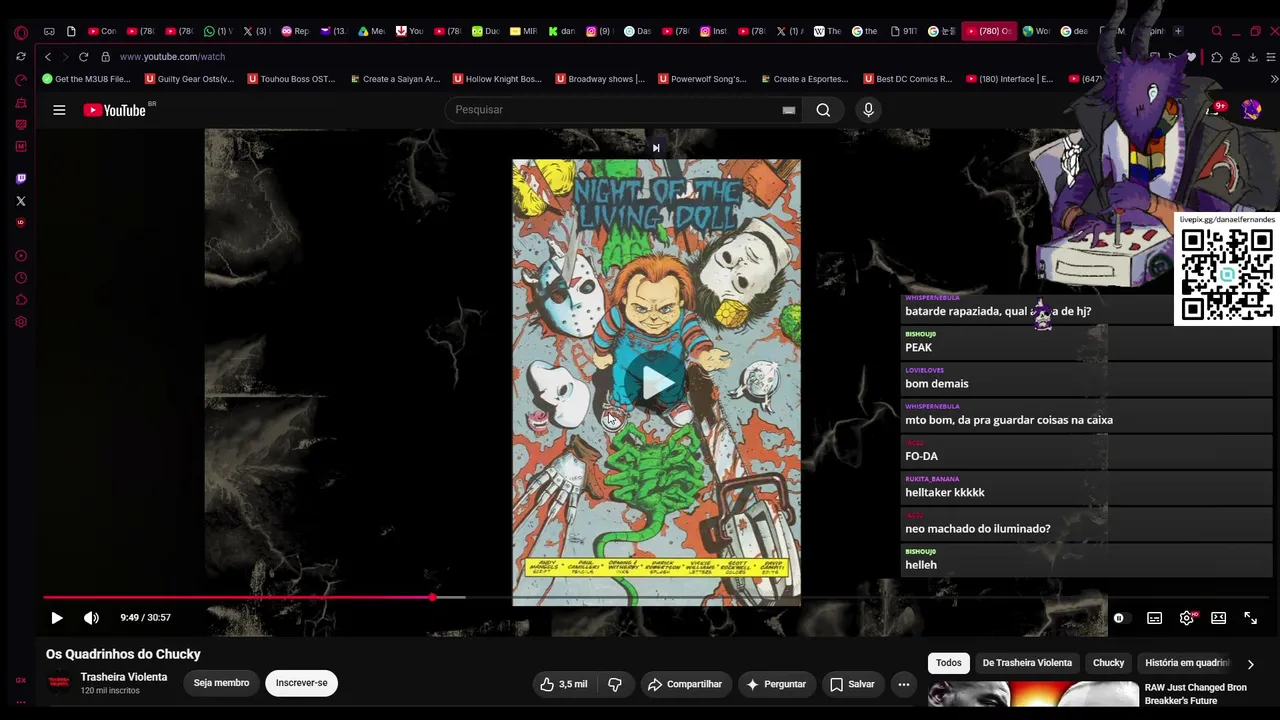Screen dimensions: 1280x720
Task: Open 'RAW Just Changed Bron Breakker's Future' video
Action: 1196,694
